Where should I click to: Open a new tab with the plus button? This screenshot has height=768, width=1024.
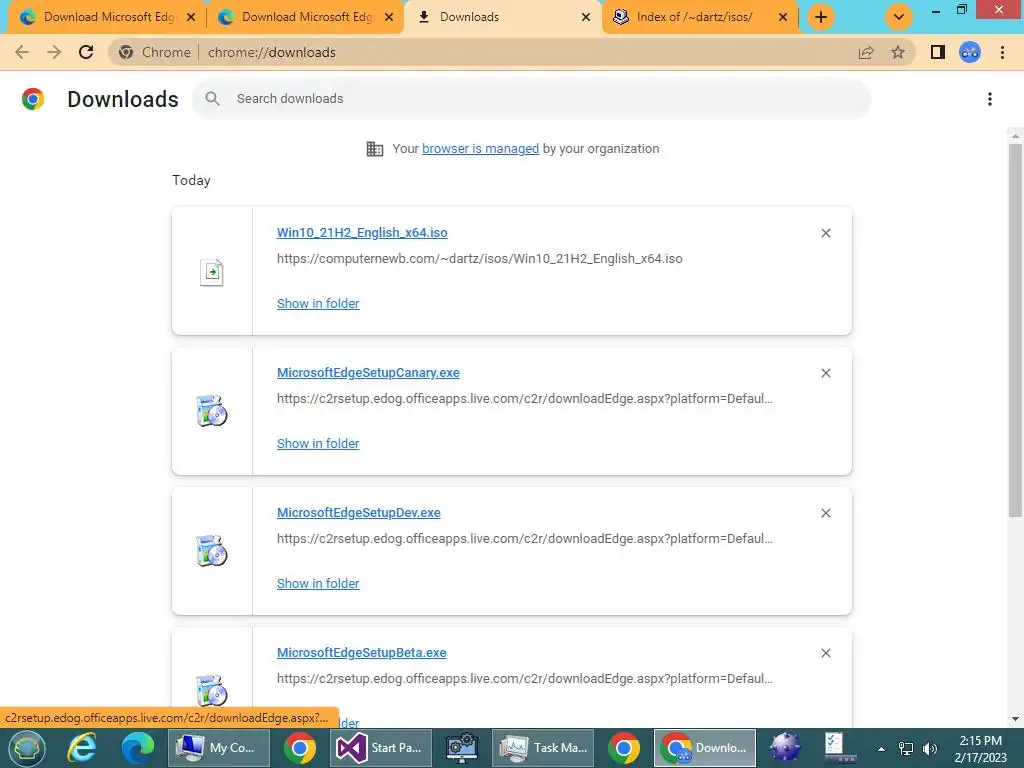(x=821, y=17)
